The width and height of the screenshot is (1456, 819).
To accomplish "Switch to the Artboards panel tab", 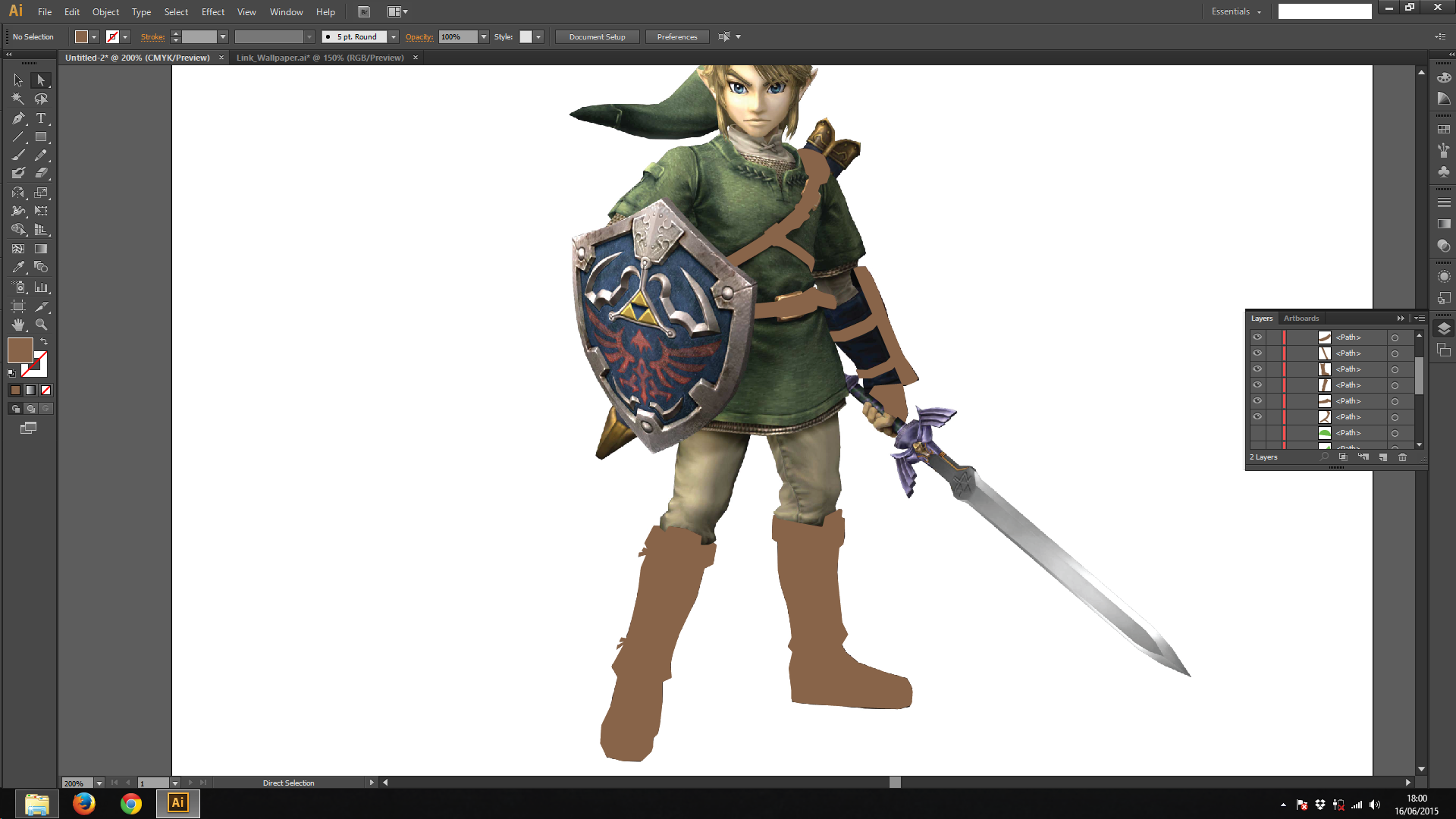I will click(1301, 318).
